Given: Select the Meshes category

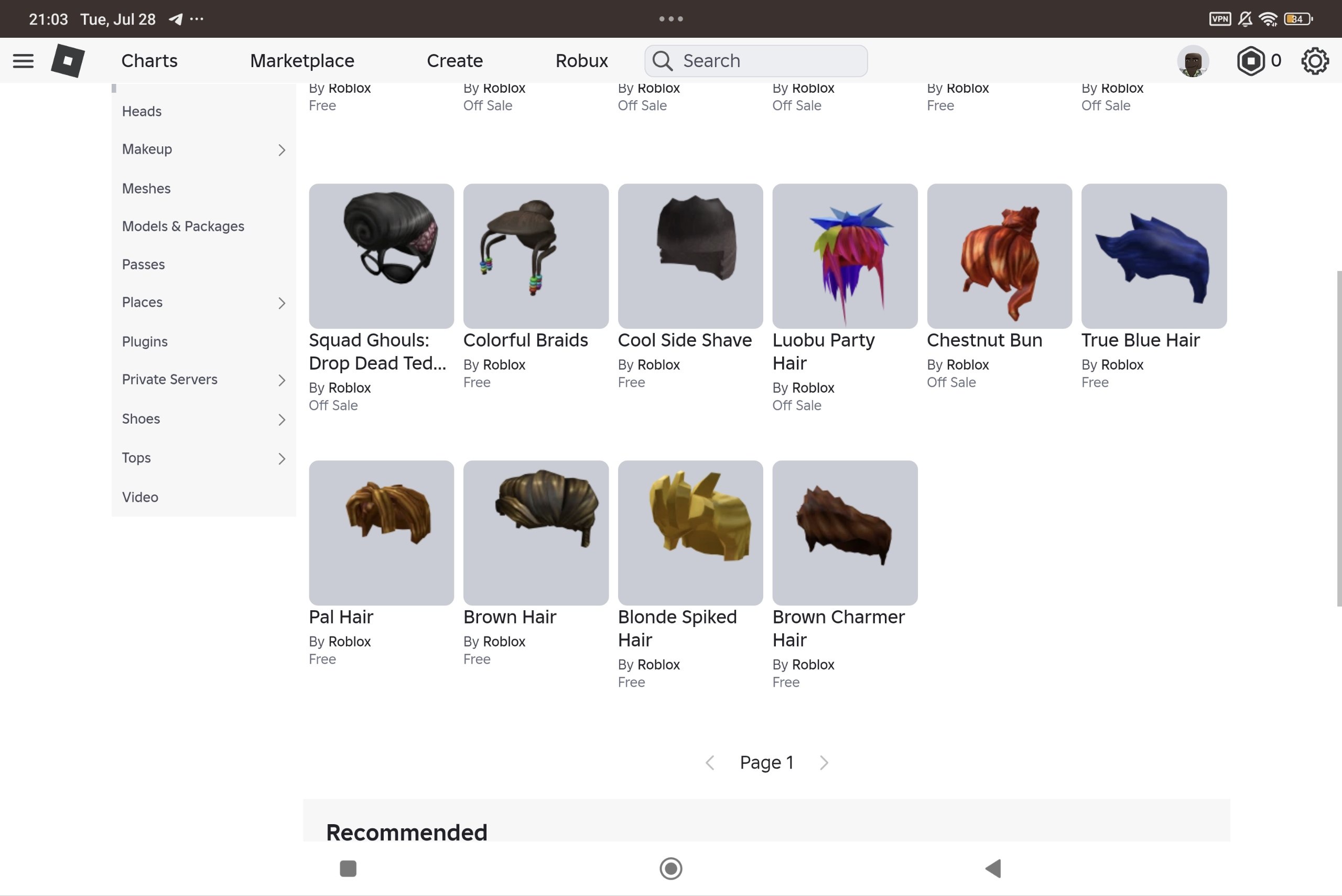Looking at the screenshot, I should [x=146, y=189].
